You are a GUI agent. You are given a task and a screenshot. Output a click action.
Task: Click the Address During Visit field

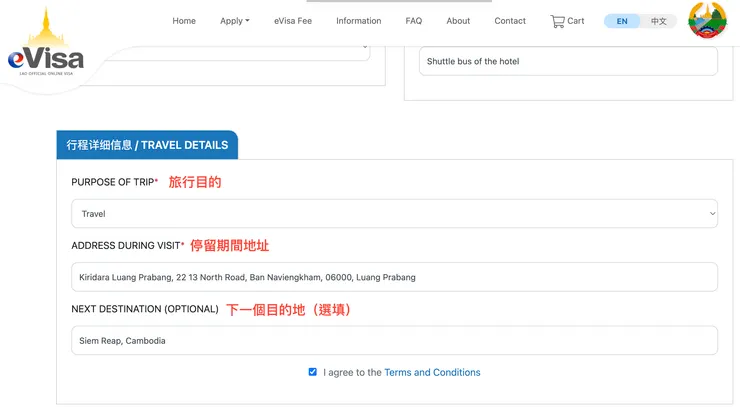pyautogui.click(x=395, y=277)
